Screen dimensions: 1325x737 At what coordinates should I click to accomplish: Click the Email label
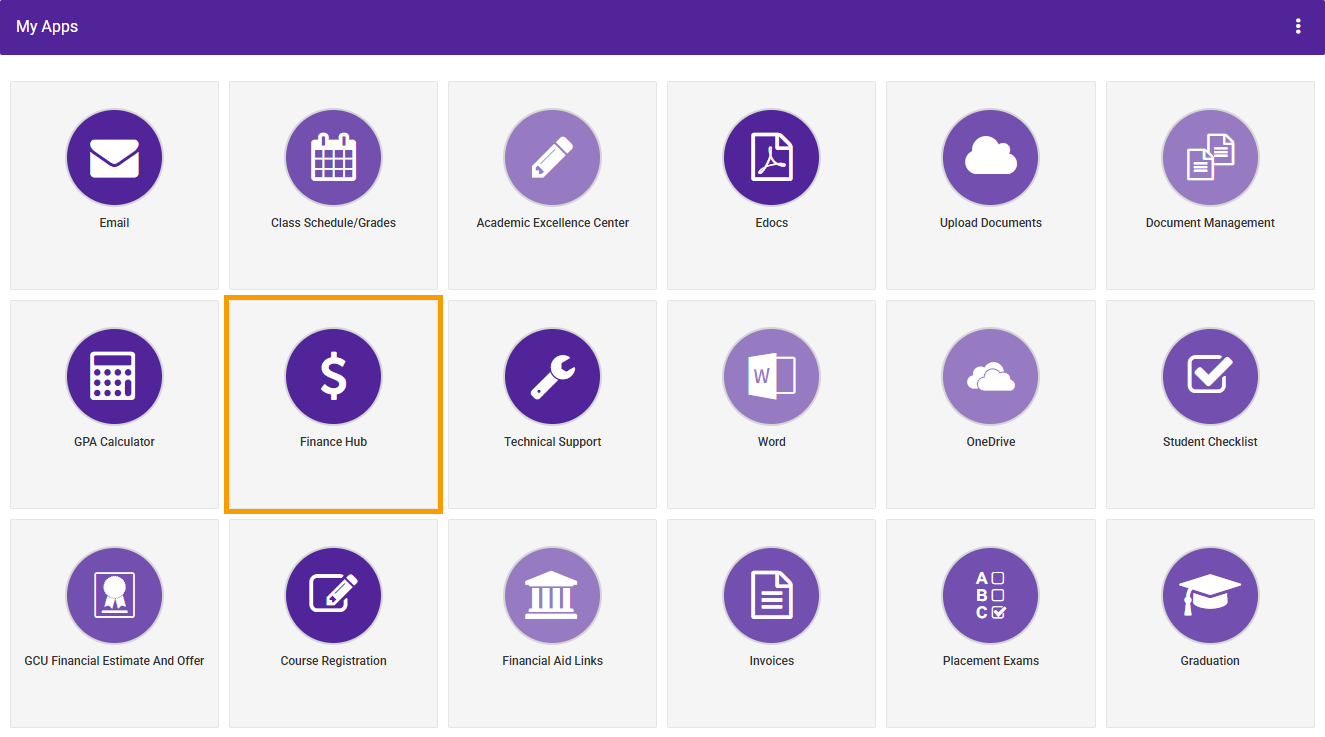114,223
